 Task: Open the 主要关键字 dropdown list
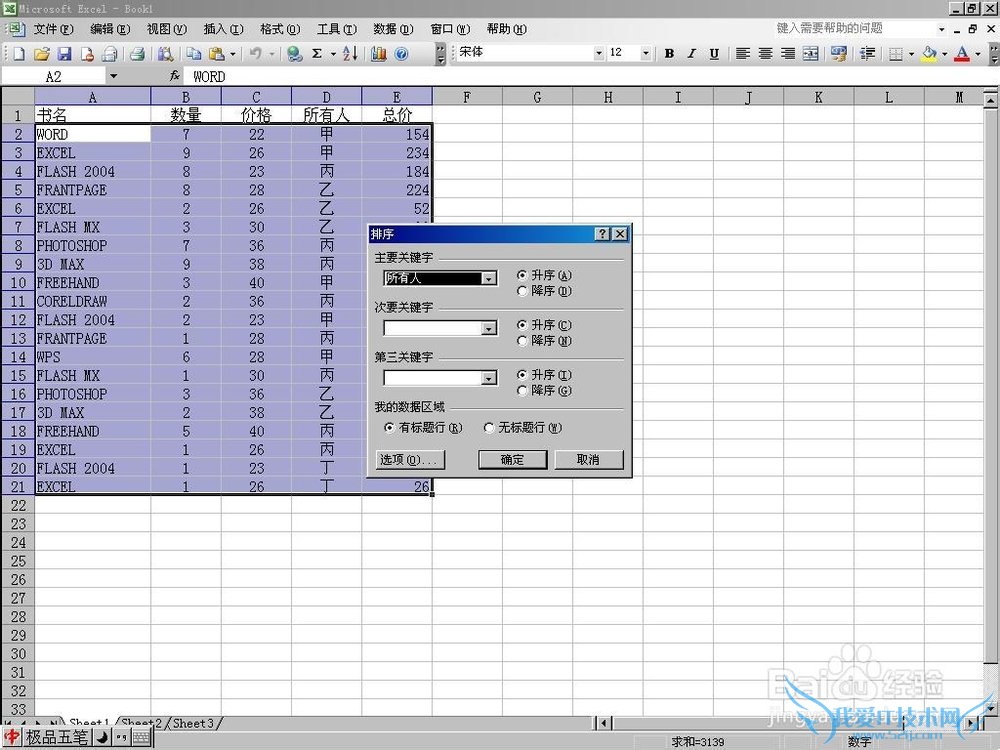[489, 279]
